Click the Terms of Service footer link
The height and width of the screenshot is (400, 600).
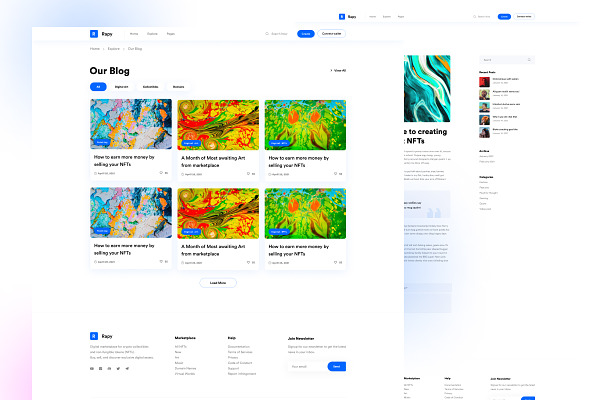[x=240, y=352]
